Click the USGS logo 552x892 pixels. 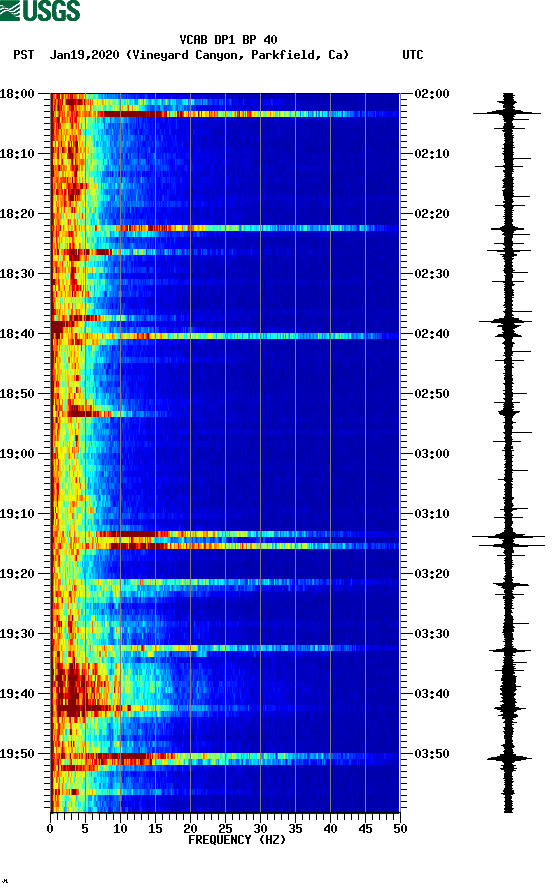(x=40, y=10)
